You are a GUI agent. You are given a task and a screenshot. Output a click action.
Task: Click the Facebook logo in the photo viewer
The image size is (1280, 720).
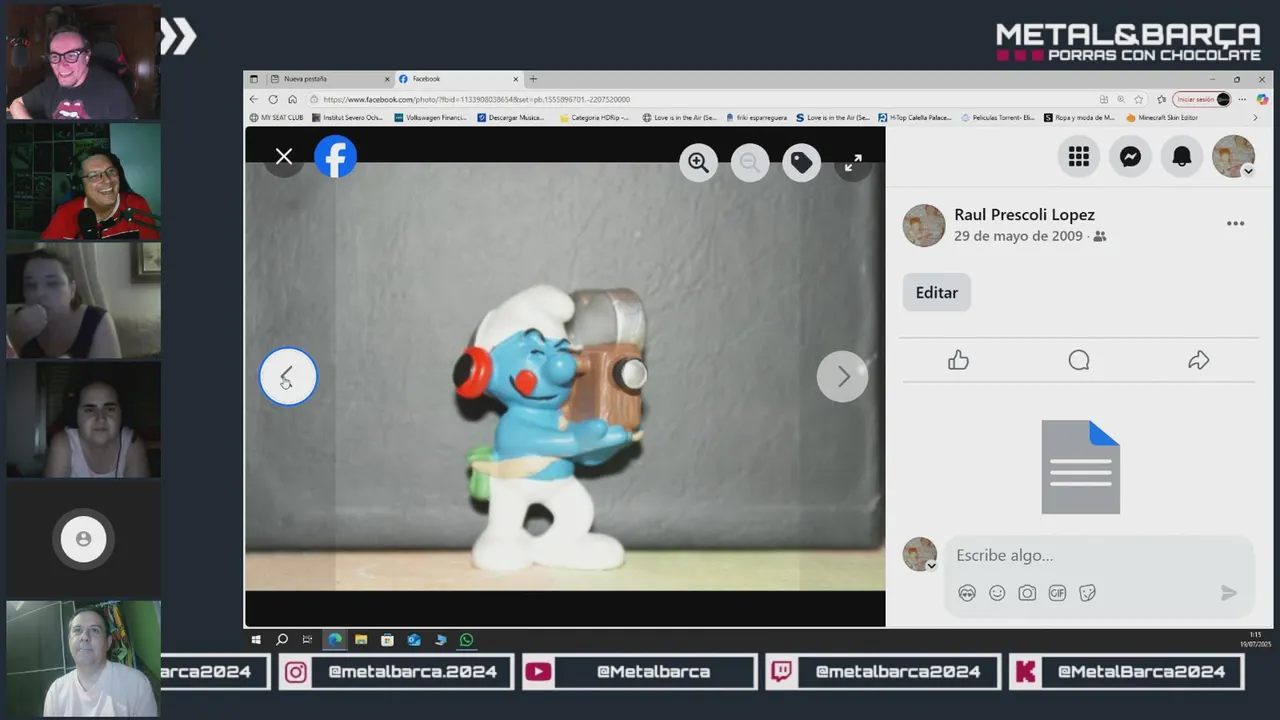tap(336, 157)
